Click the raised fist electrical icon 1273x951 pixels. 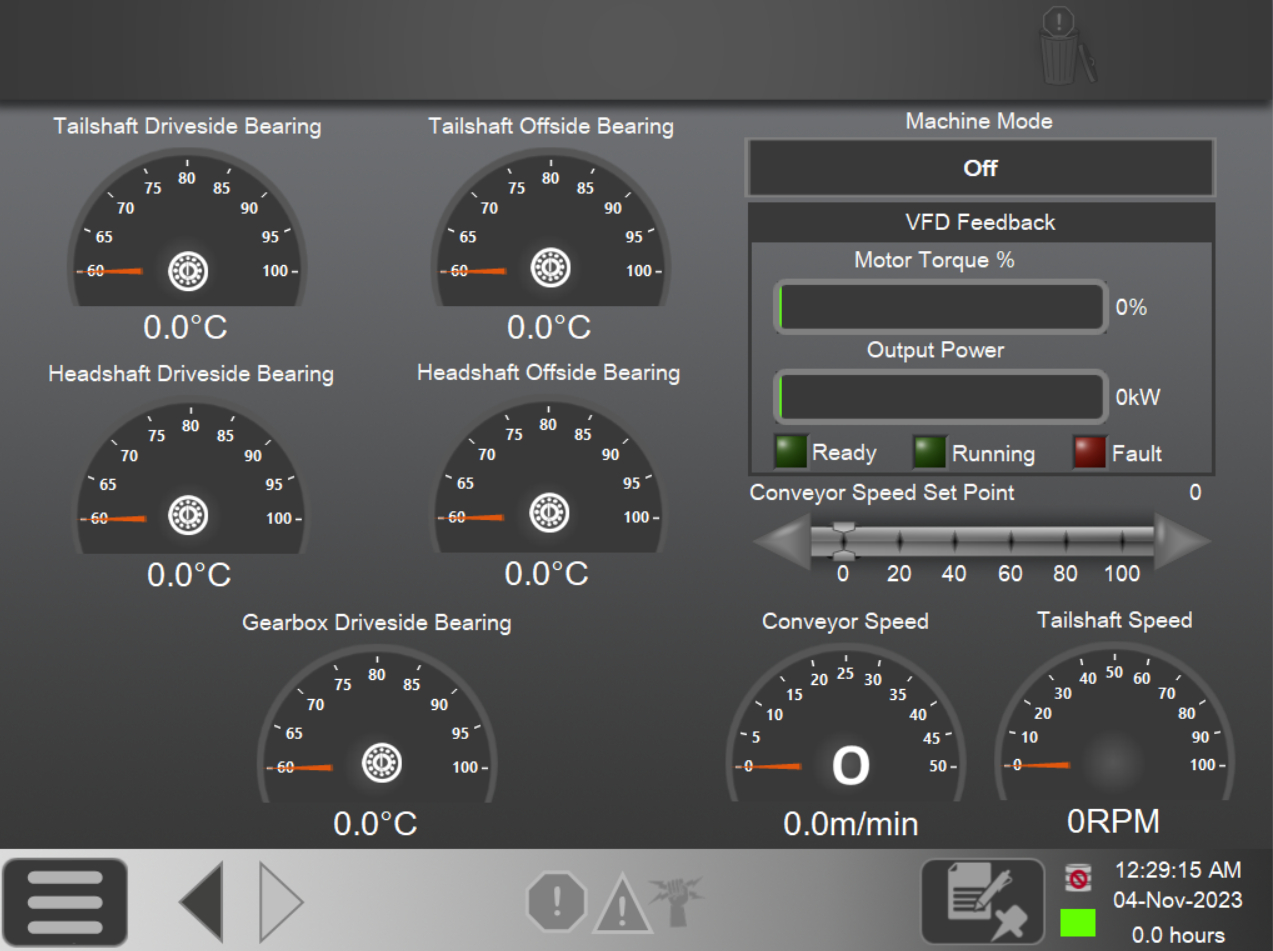pyautogui.click(x=671, y=899)
